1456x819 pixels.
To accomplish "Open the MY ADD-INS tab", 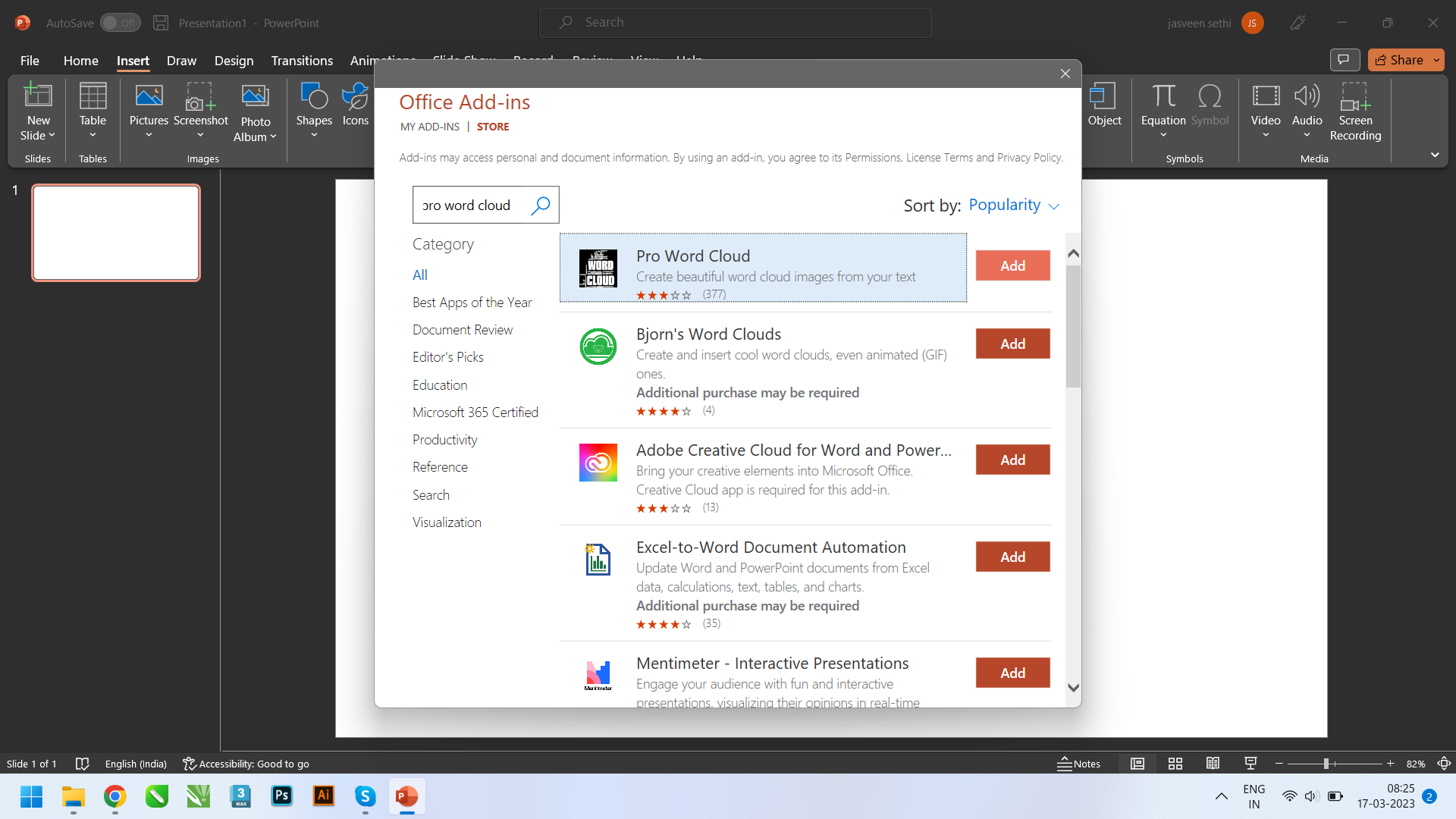I will pyautogui.click(x=430, y=127).
